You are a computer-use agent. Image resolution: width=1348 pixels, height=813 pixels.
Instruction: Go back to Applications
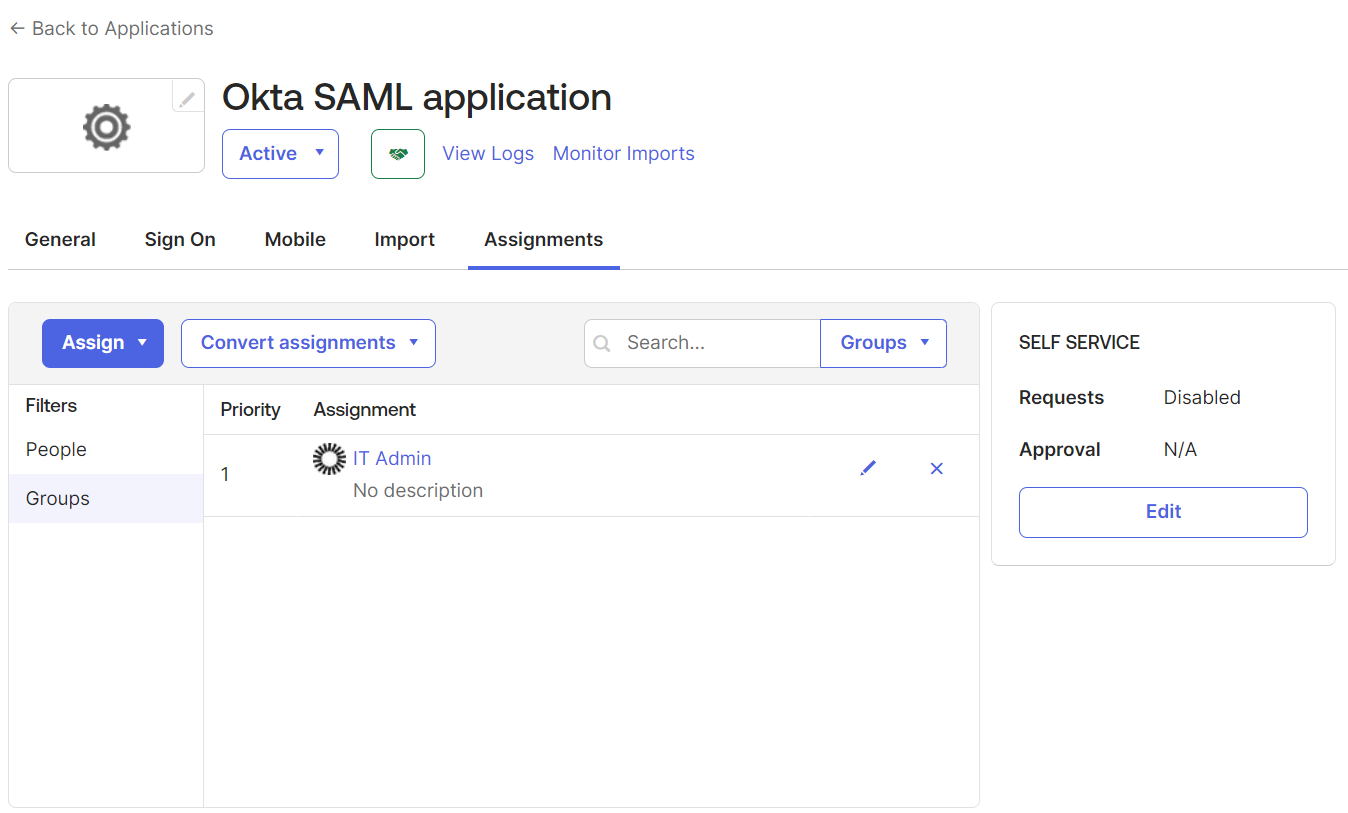pos(112,29)
